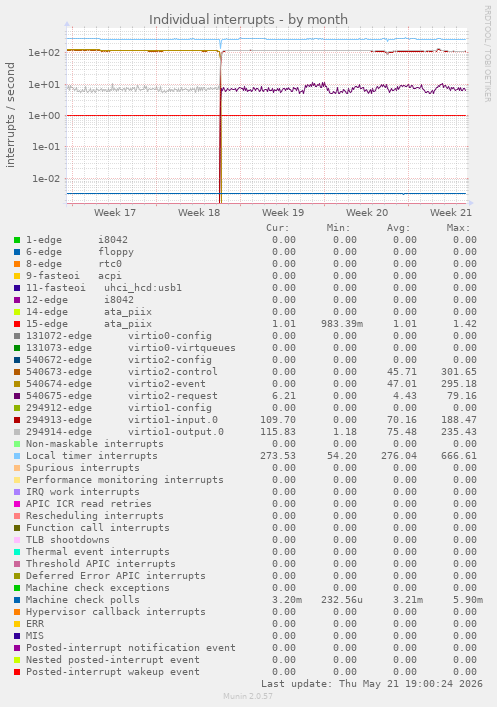Click the red 15-edge ata_piix legend swatch
Viewport: 497px width, 707px height.
(x=17, y=324)
